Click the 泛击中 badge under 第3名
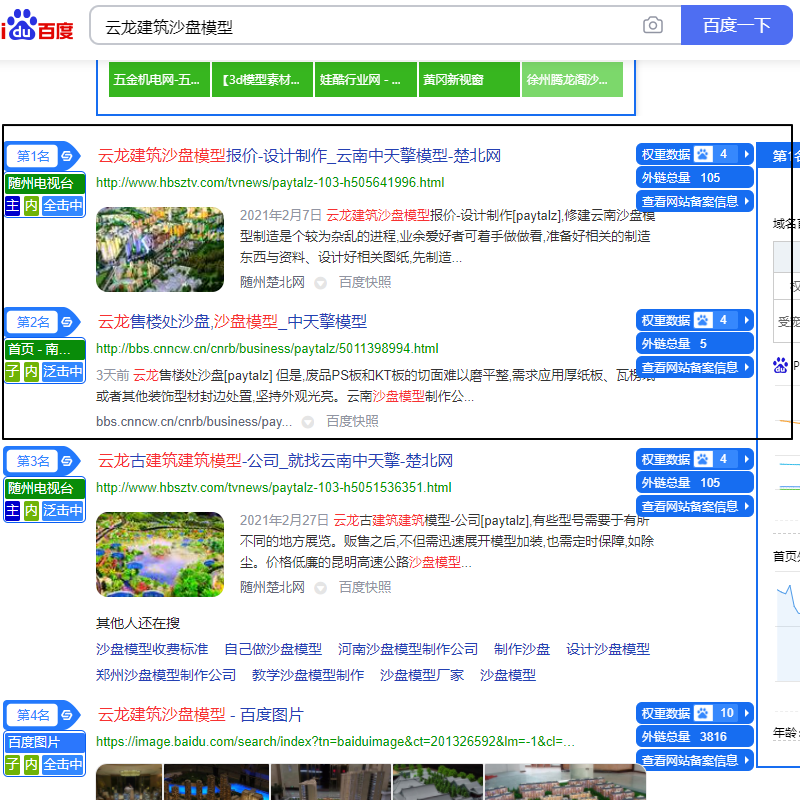The height and width of the screenshot is (800, 800). coord(63,510)
